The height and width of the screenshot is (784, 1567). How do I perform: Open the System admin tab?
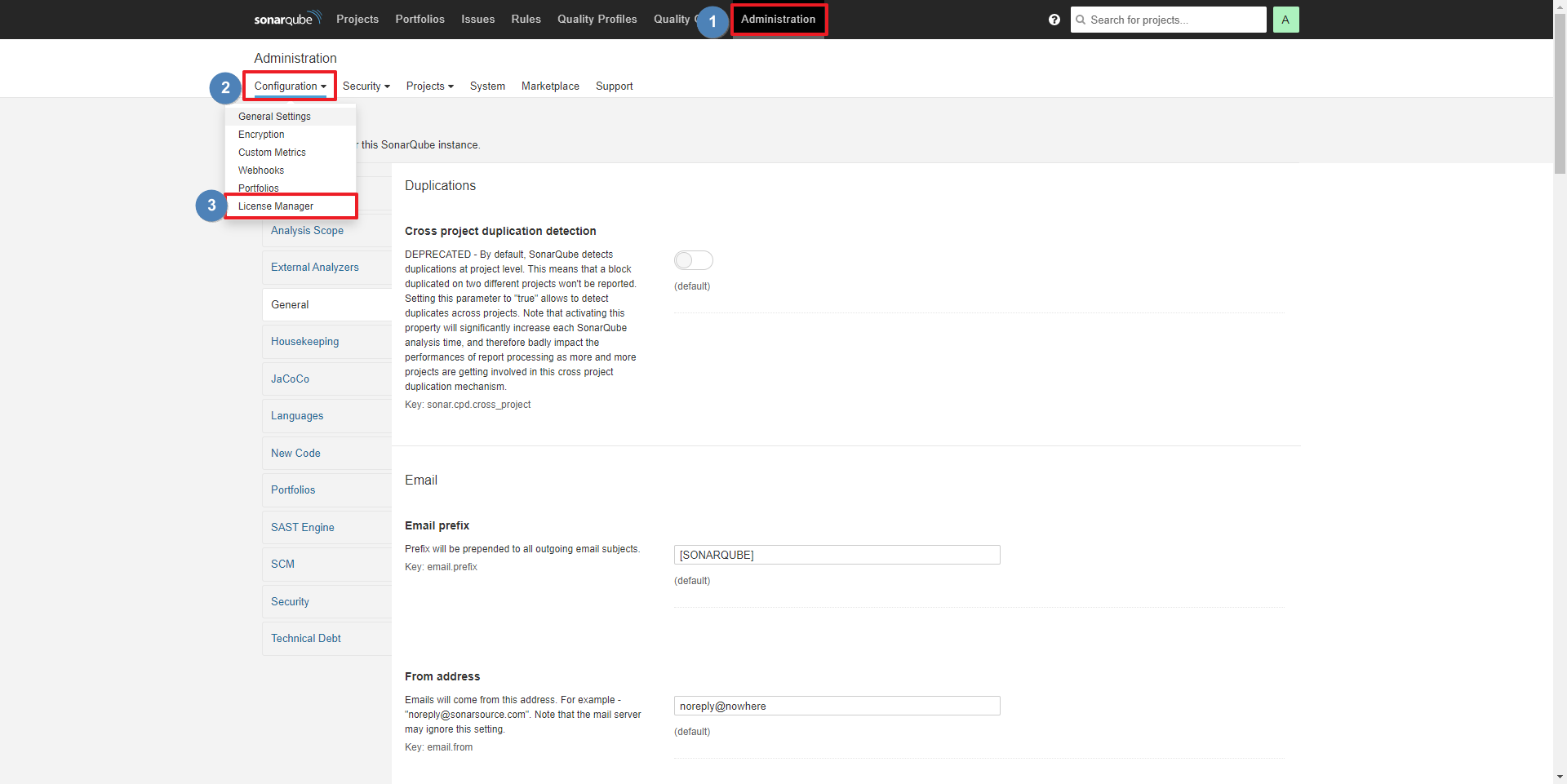click(x=487, y=86)
